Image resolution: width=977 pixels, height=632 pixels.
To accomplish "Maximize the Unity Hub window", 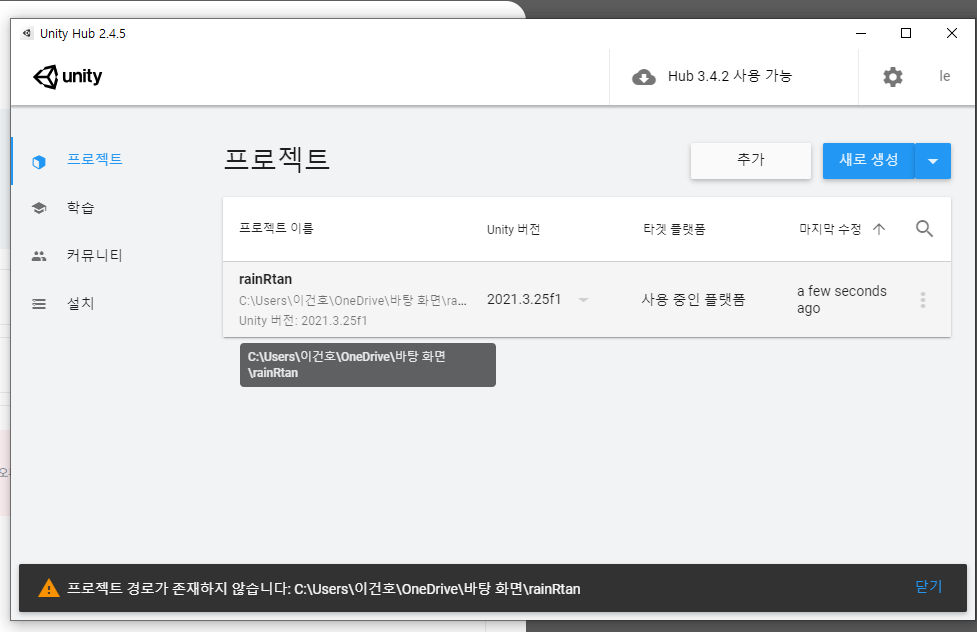I will (906, 33).
